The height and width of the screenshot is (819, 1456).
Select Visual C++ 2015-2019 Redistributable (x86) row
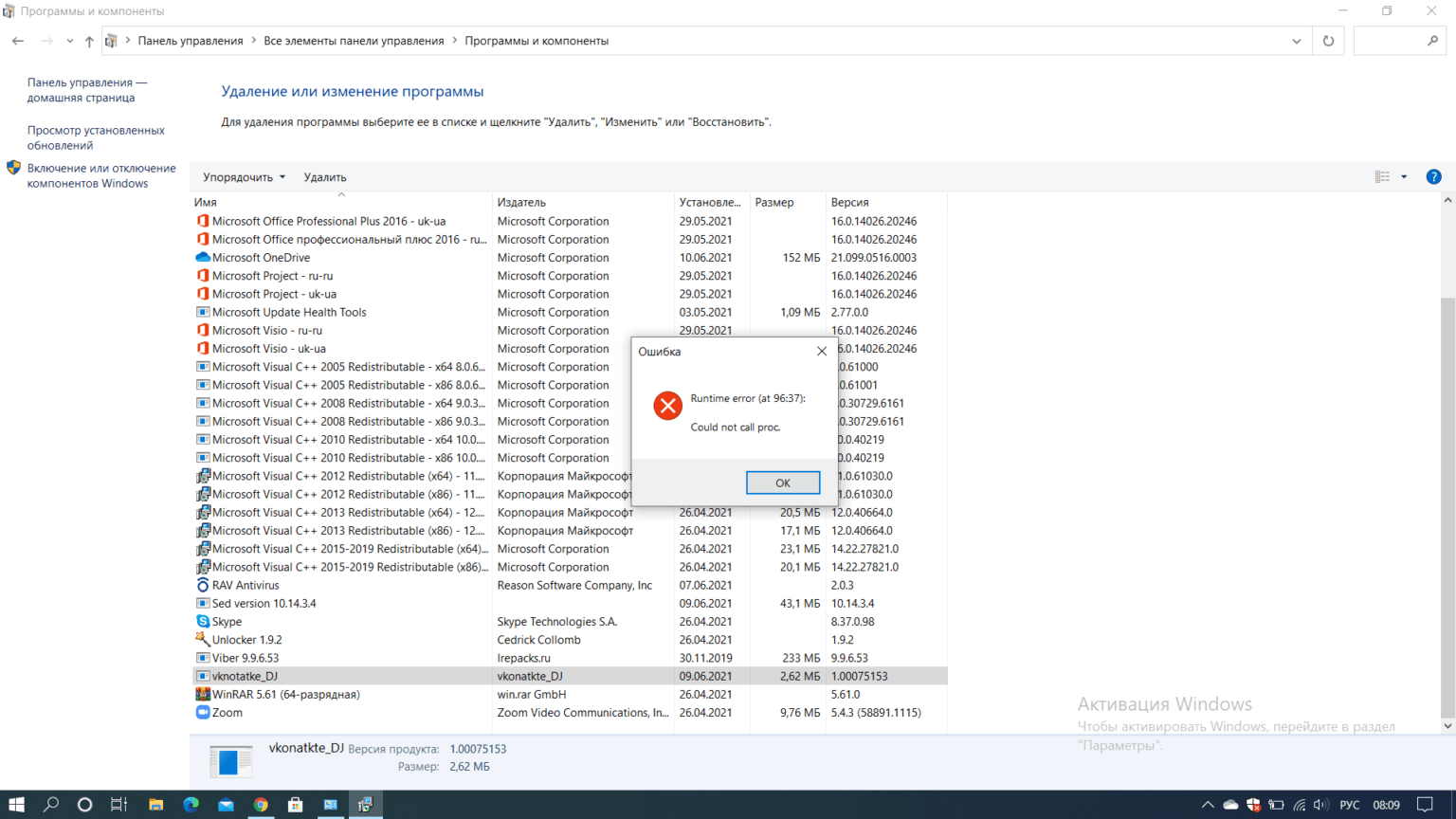coord(569,567)
